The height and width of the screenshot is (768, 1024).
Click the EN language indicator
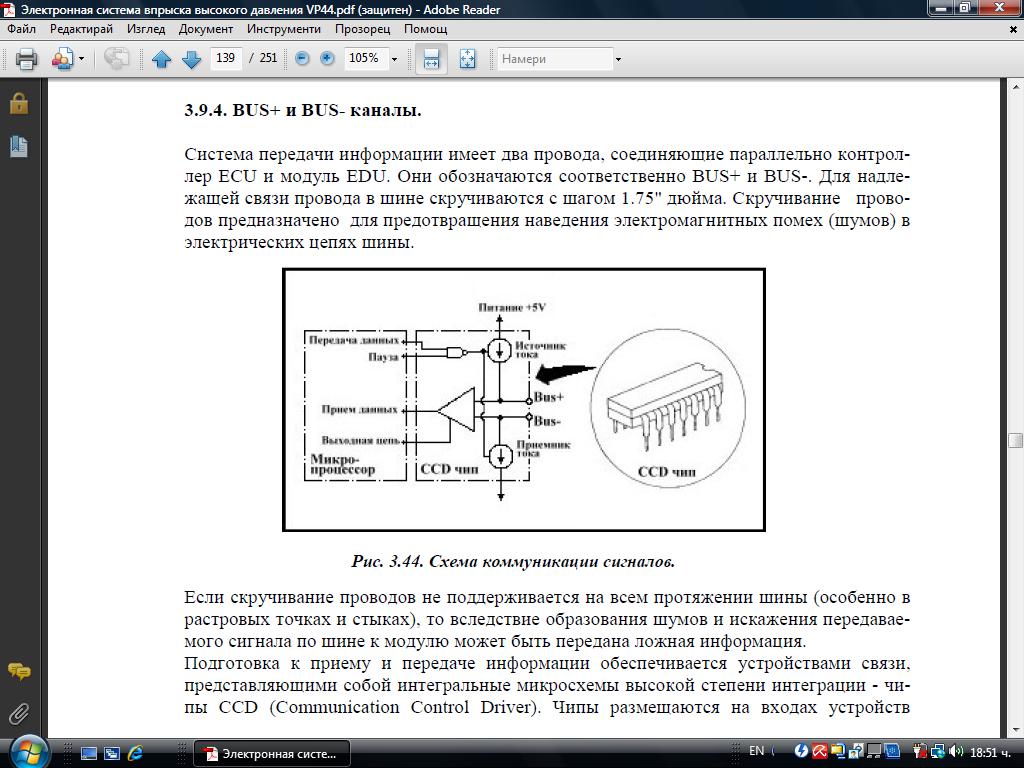tap(756, 751)
